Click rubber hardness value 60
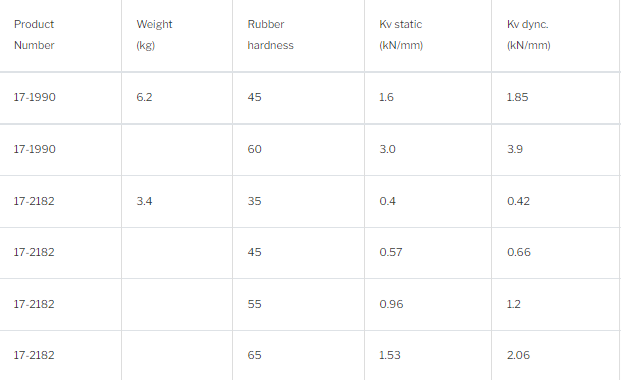 [254, 149]
